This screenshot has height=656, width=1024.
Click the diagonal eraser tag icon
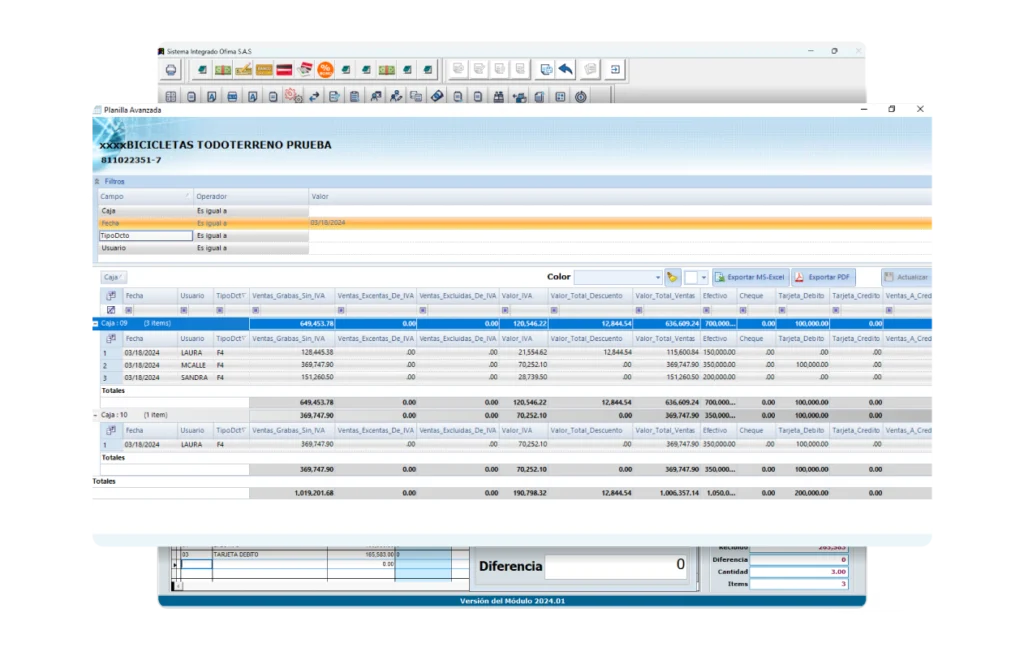click(x=437, y=97)
